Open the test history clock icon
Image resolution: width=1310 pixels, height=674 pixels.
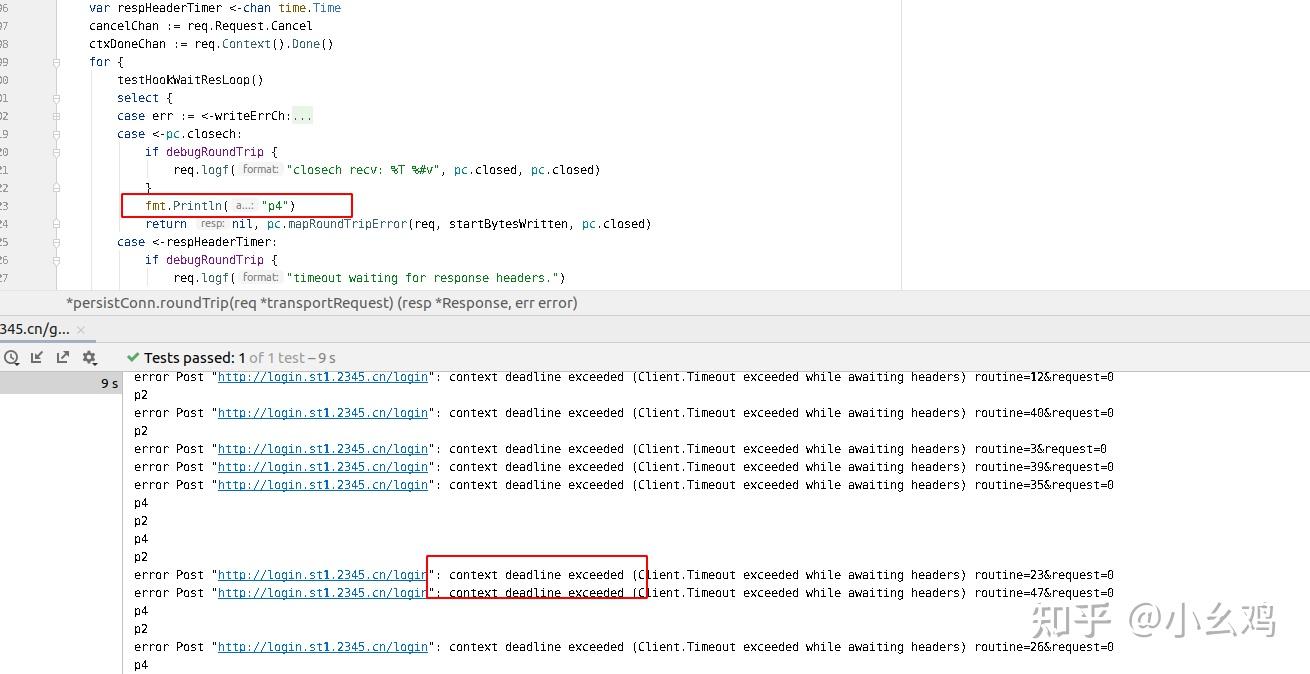click(x=10, y=357)
